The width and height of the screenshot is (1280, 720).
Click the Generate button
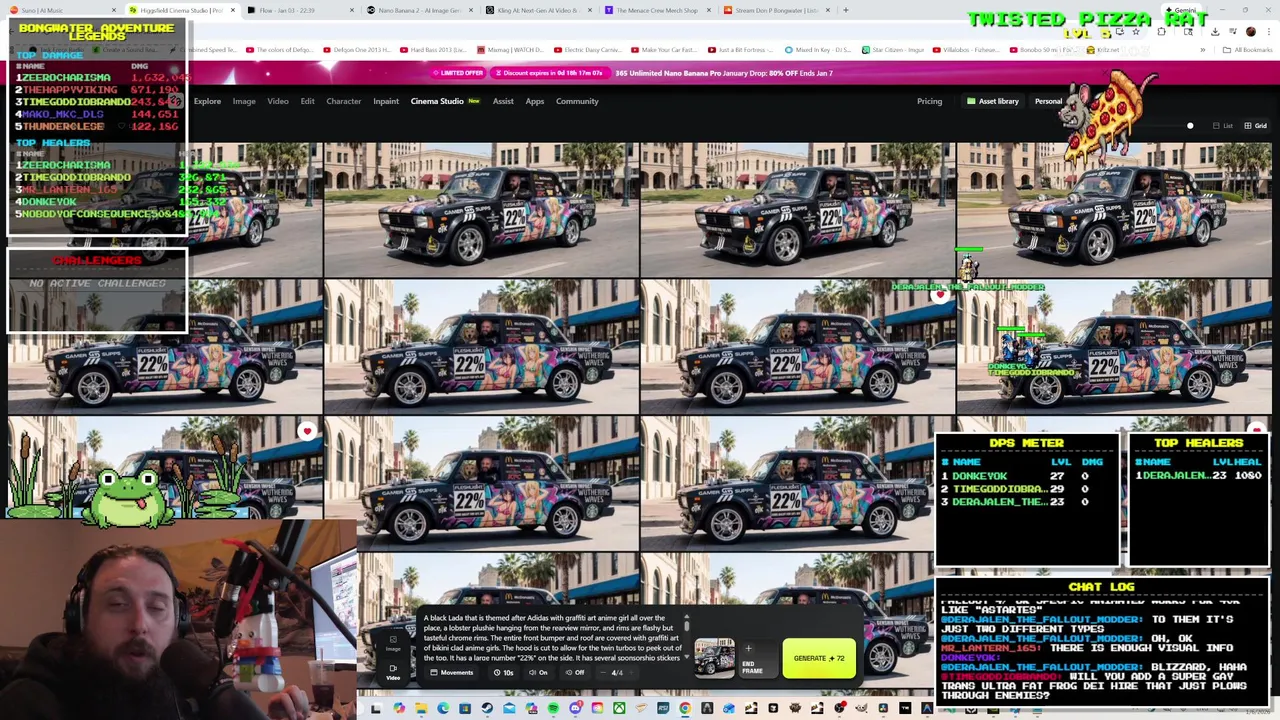(x=819, y=658)
